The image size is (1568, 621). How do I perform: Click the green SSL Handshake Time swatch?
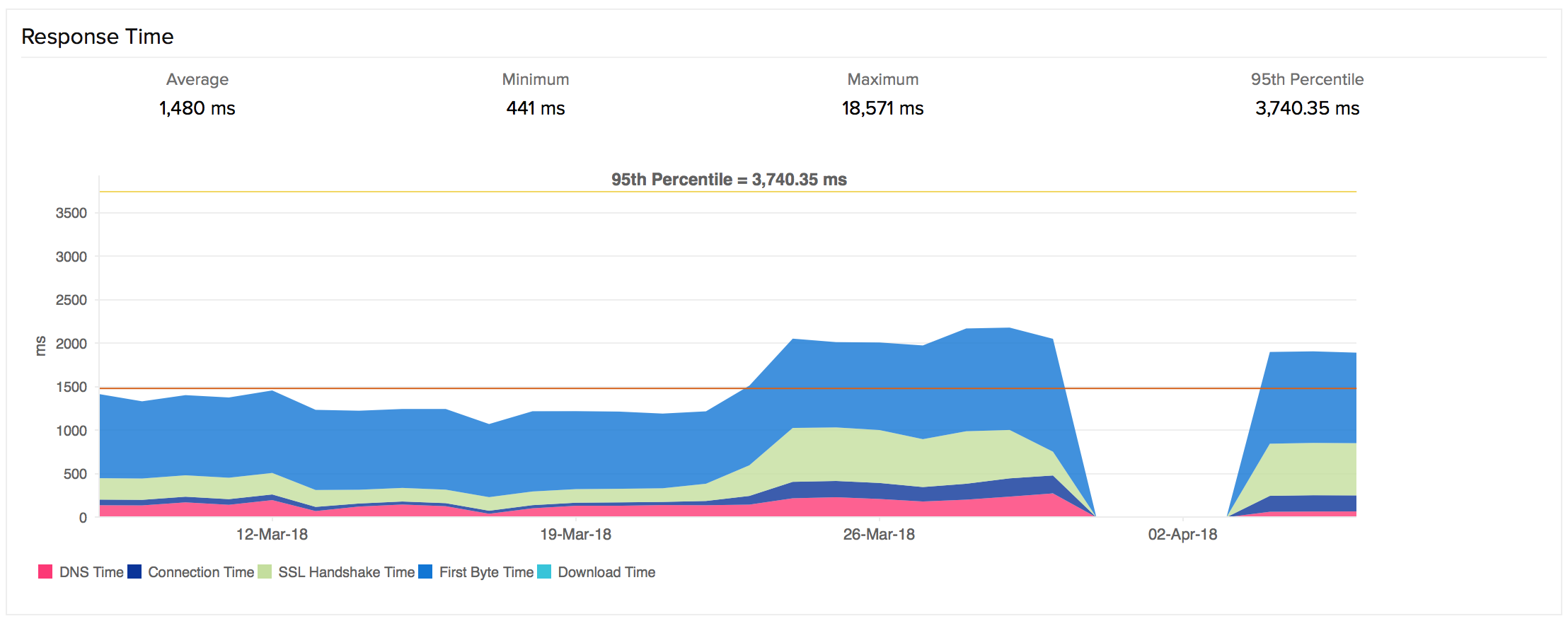point(265,572)
